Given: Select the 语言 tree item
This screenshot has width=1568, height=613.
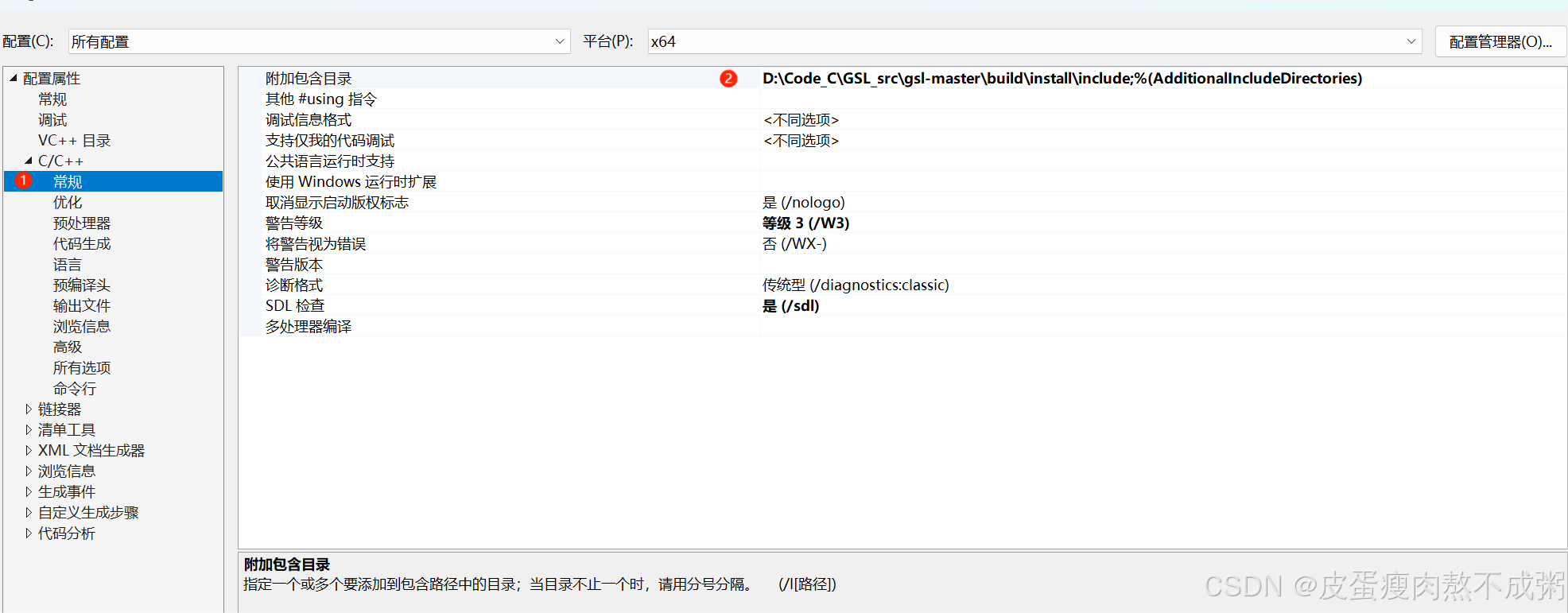Looking at the screenshot, I should 68,265.
